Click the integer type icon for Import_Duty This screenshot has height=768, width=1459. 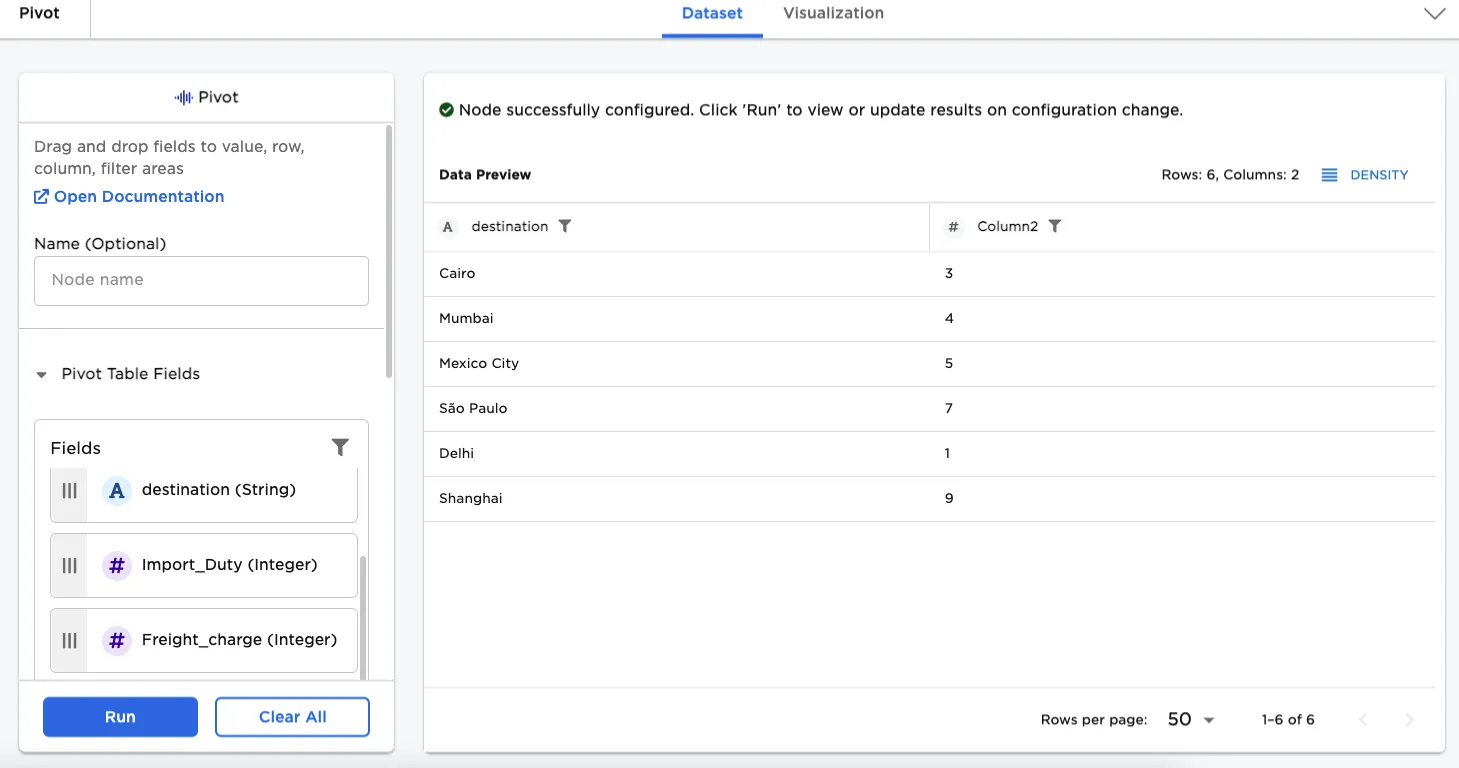click(117, 565)
